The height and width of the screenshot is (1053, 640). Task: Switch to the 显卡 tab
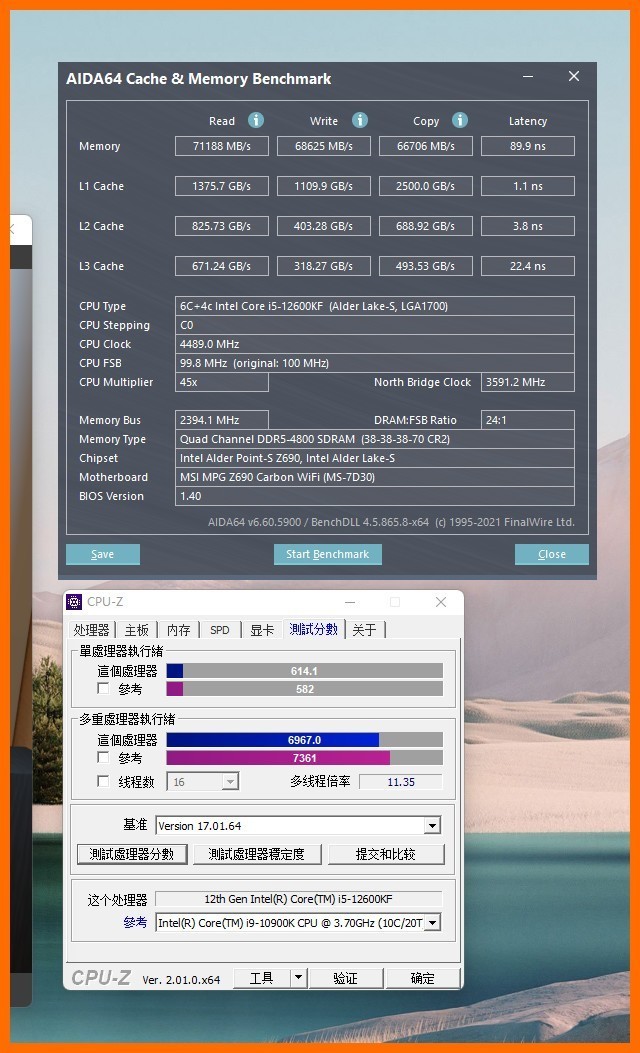[x=262, y=630]
